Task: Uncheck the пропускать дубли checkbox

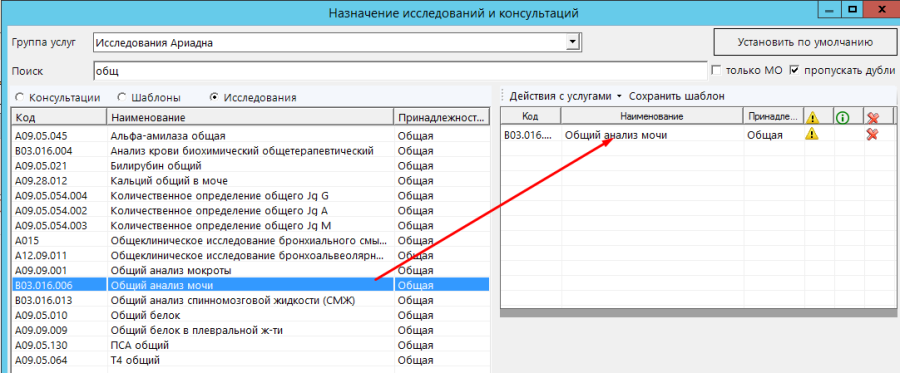Action: (x=794, y=70)
